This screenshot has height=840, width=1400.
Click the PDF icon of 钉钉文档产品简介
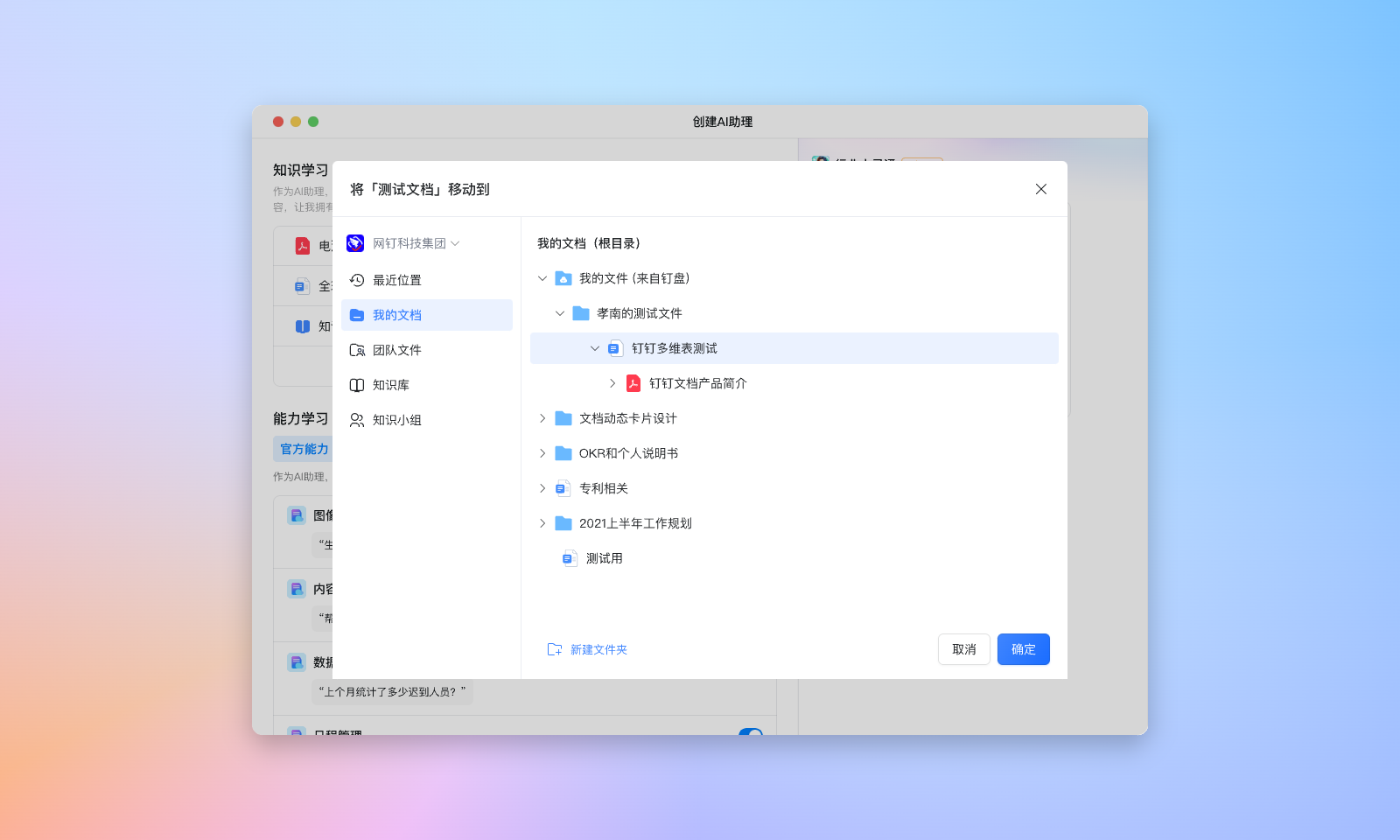click(x=633, y=383)
